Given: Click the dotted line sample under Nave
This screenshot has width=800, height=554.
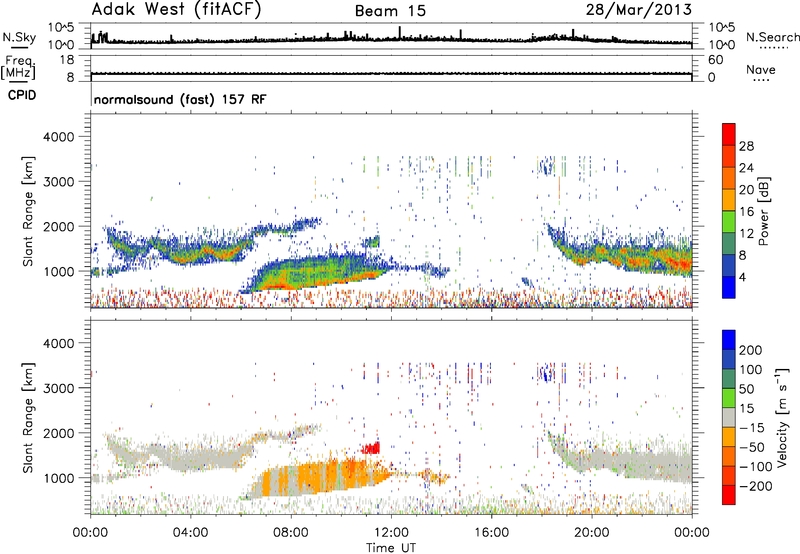Looking at the screenshot, I should (x=761, y=81).
